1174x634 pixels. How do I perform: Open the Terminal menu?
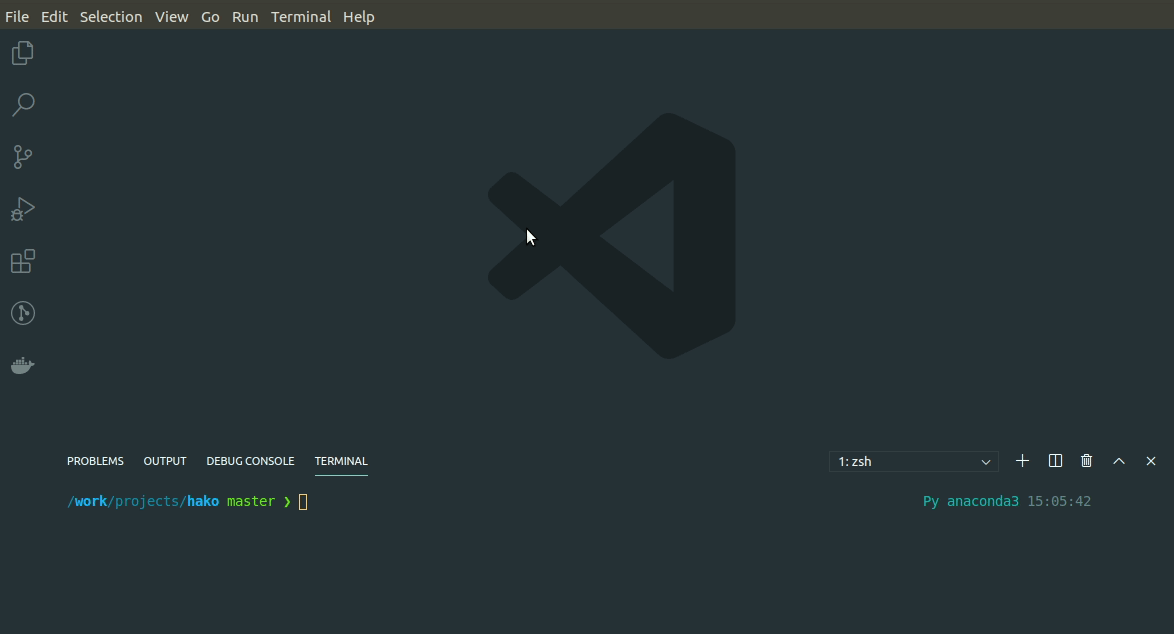tap(301, 16)
